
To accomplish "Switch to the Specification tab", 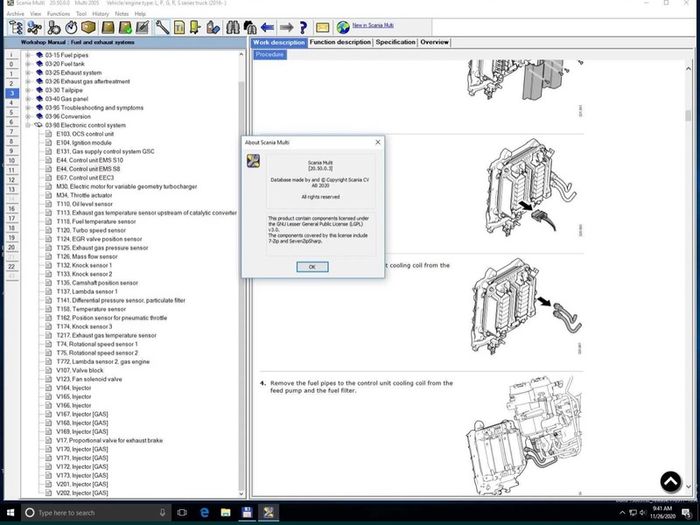I will (396, 42).
